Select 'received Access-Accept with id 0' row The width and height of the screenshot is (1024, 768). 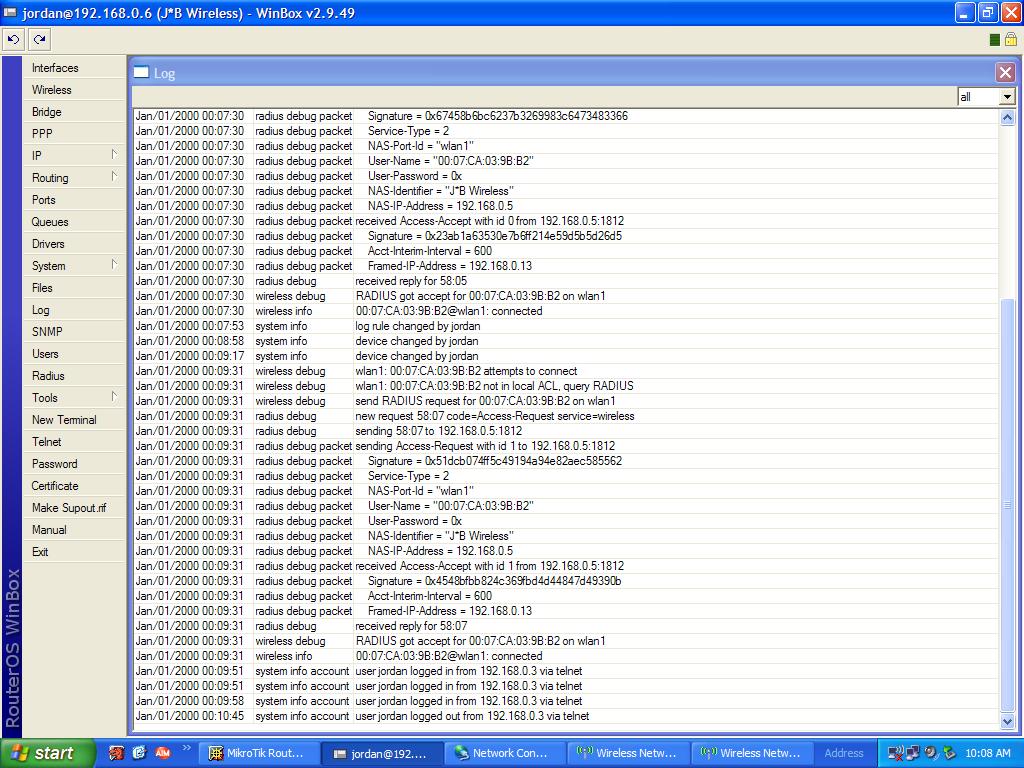coord(566,221)
